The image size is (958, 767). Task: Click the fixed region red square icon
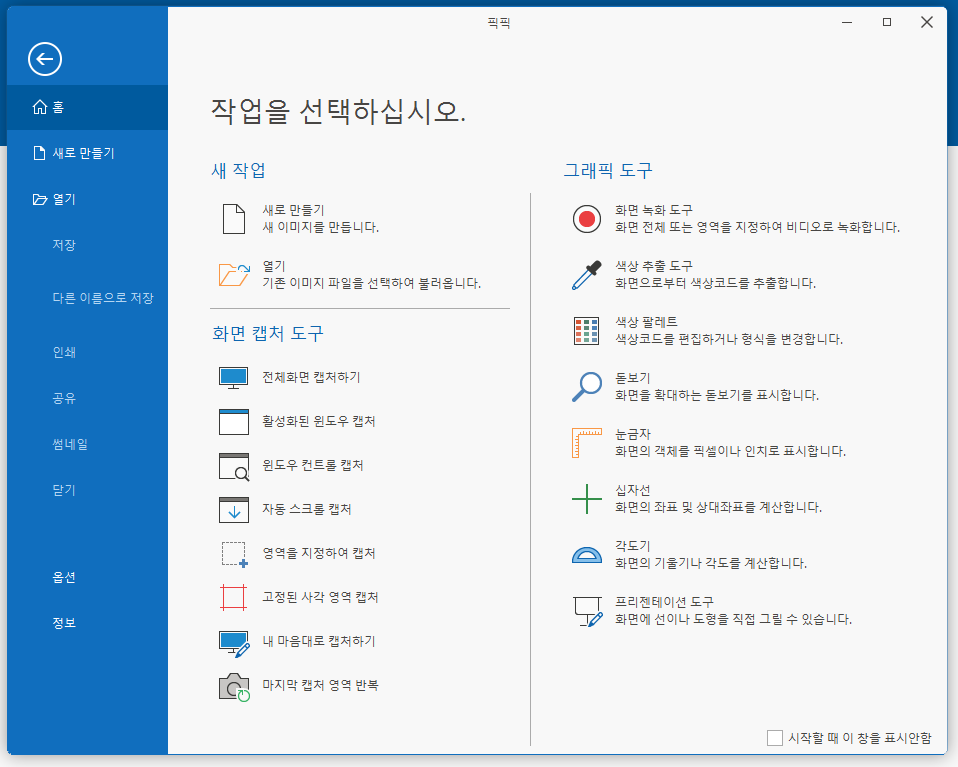pyautogui.click(x=233, y=598)
